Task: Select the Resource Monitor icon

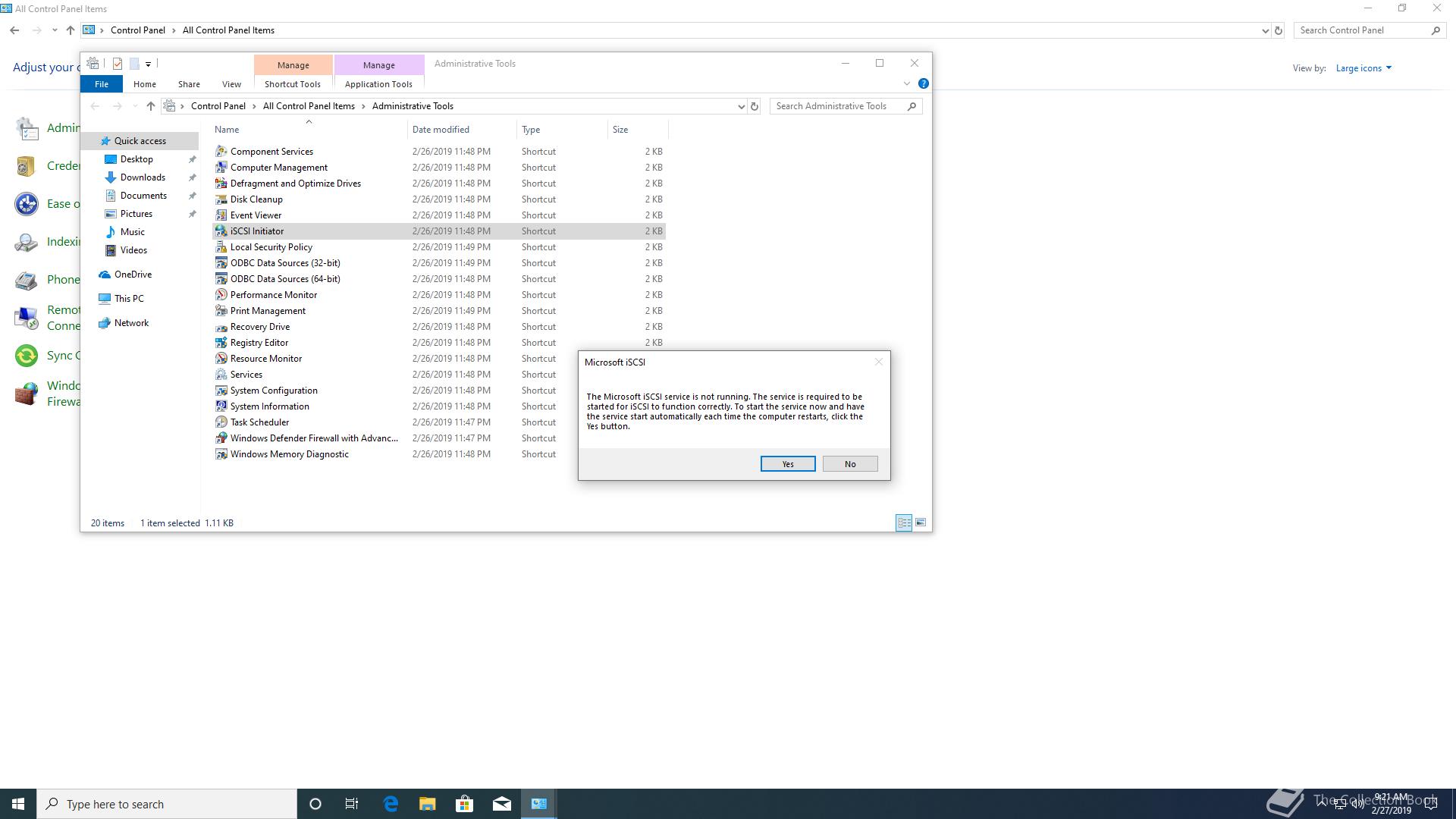Action: click(221, 358)
